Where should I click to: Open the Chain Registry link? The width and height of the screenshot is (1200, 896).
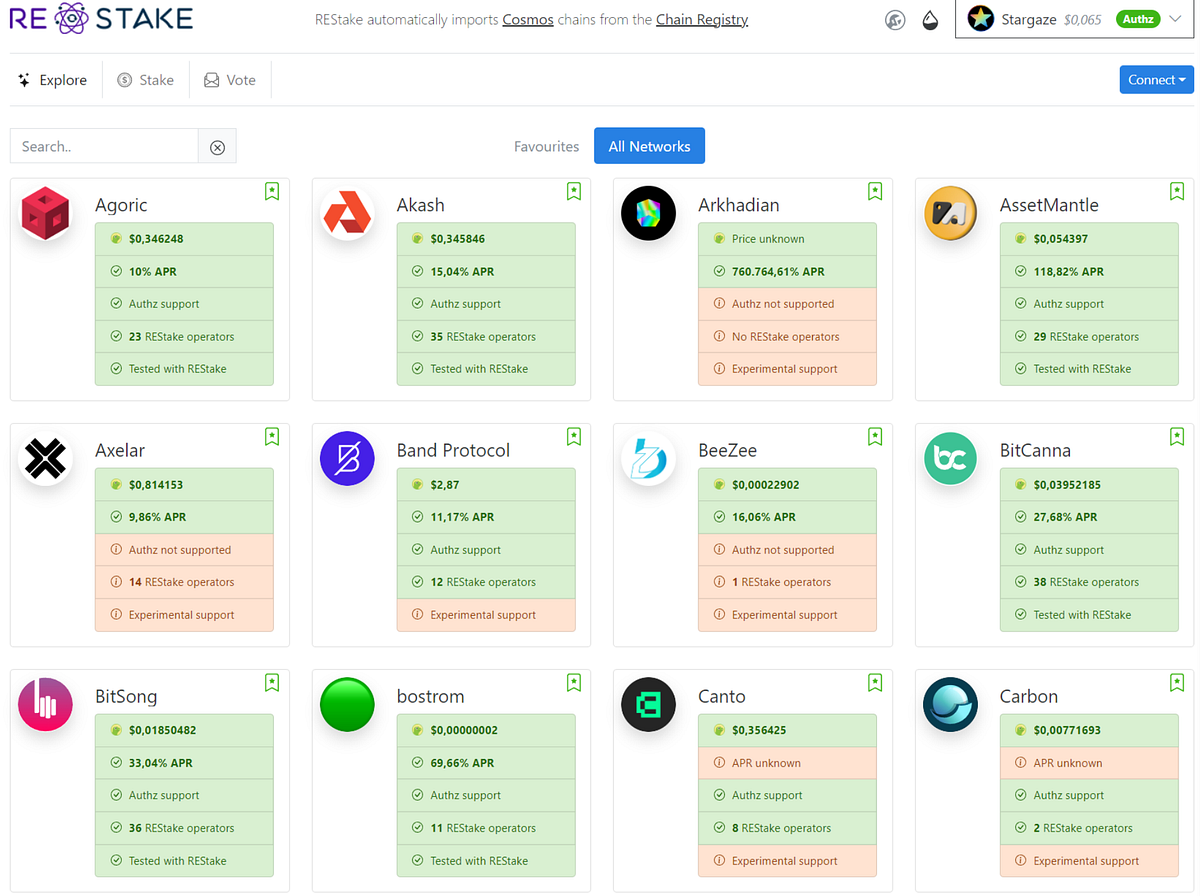coord(701,19)
